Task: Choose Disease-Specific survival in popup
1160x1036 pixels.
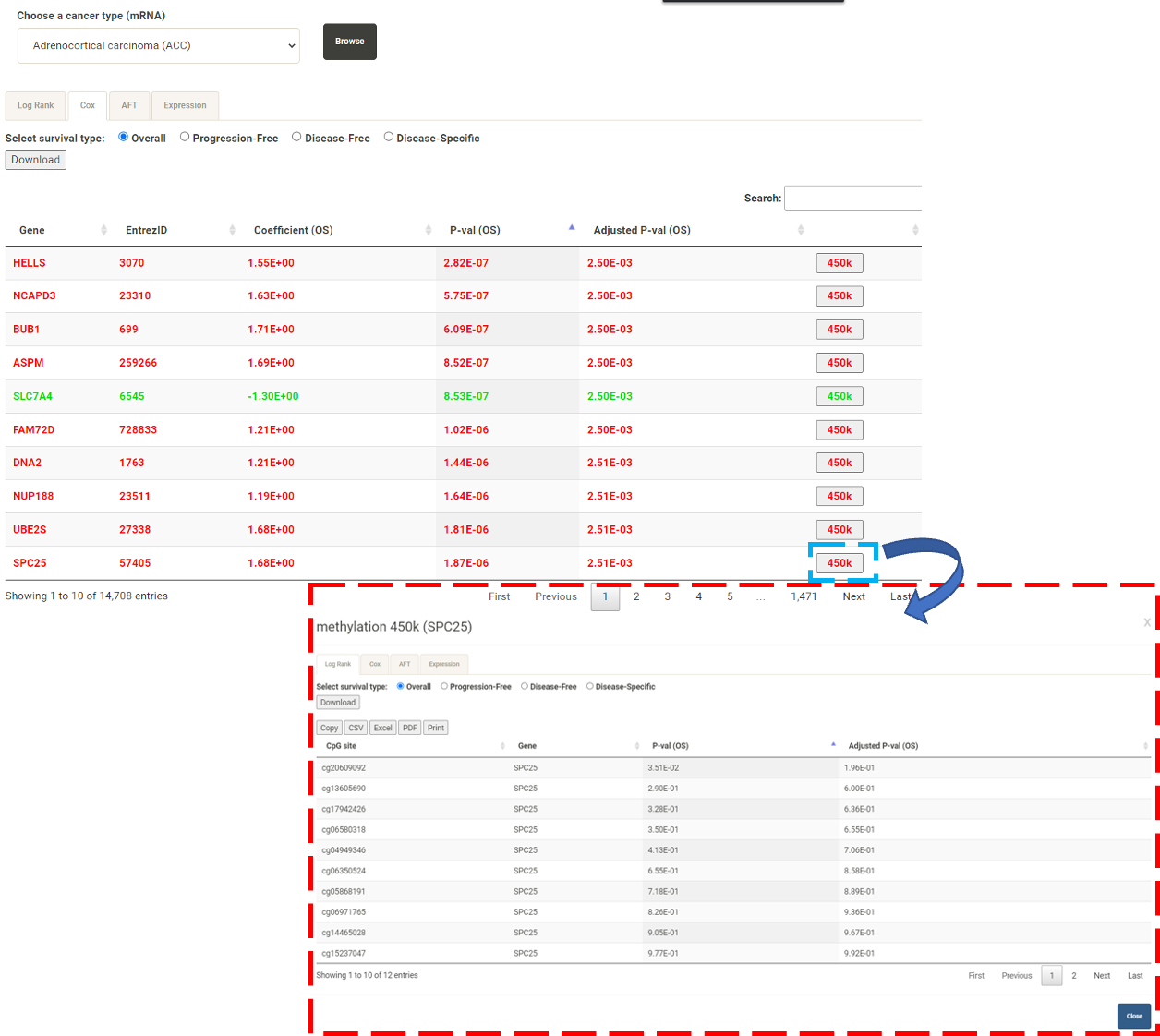Action: point(590,686)
